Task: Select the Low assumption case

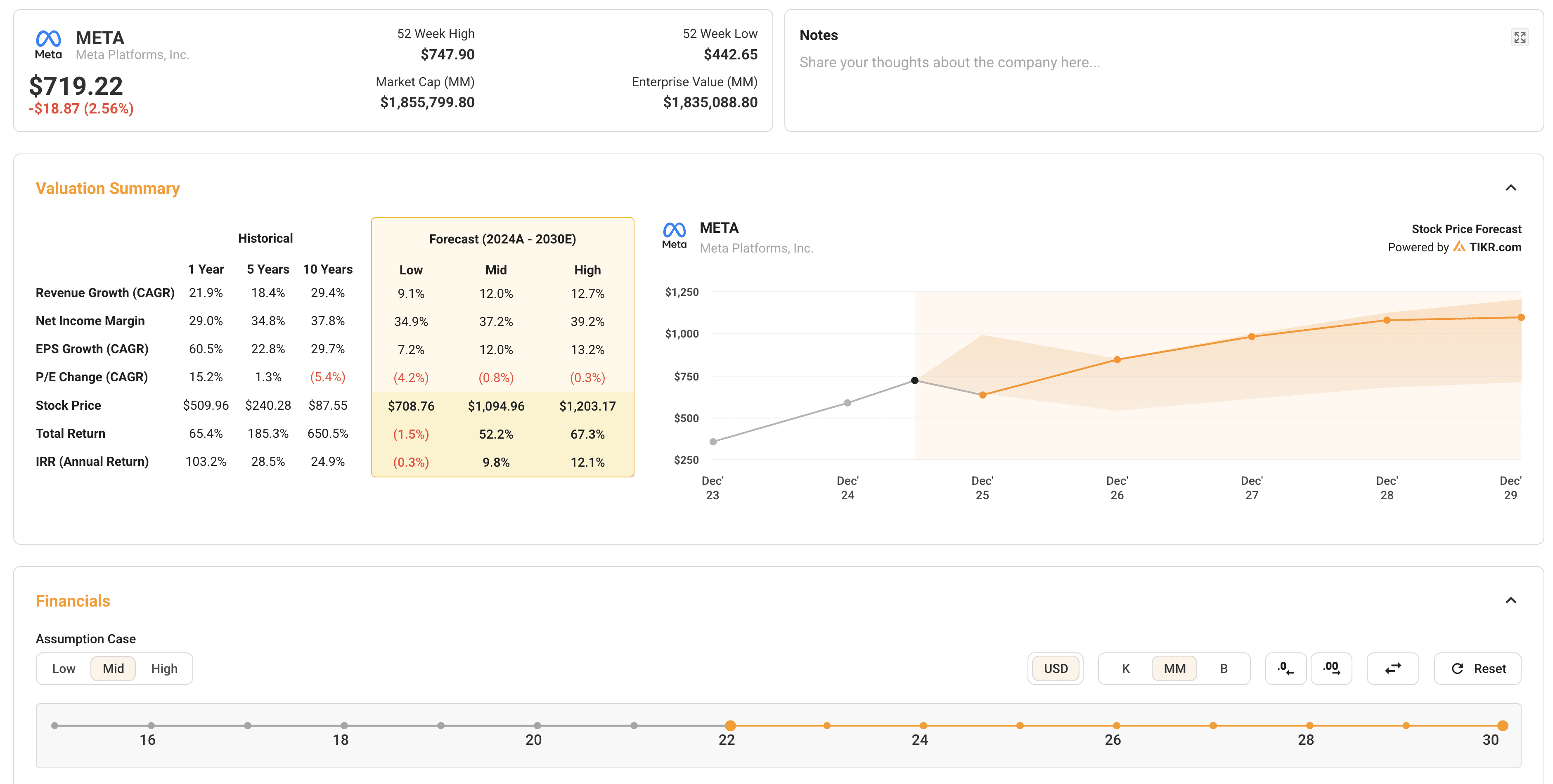Action: pyautogui.click(x=63, y=668)
